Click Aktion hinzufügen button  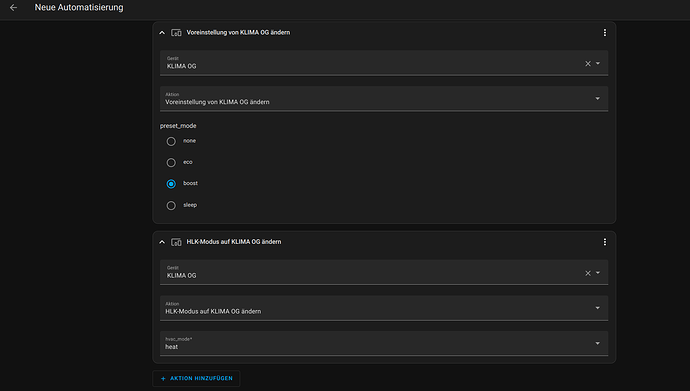click(196, 378)
